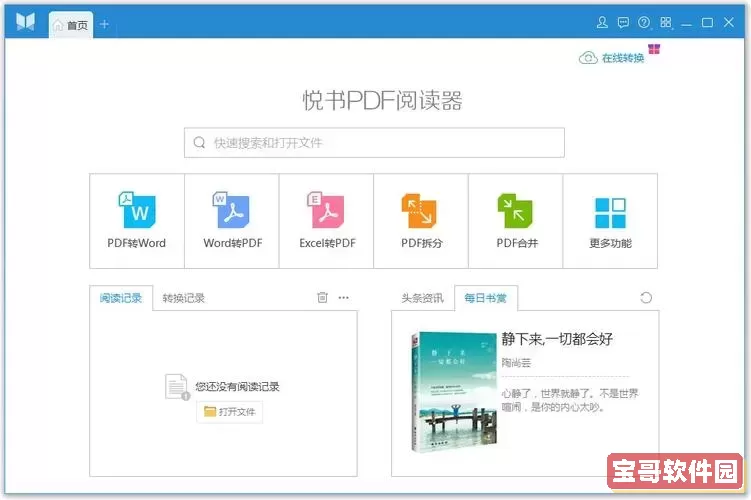Viewport: 751px width, 500px height.
Task: Click the book description starting 心静了
Action: pos(570,400)
